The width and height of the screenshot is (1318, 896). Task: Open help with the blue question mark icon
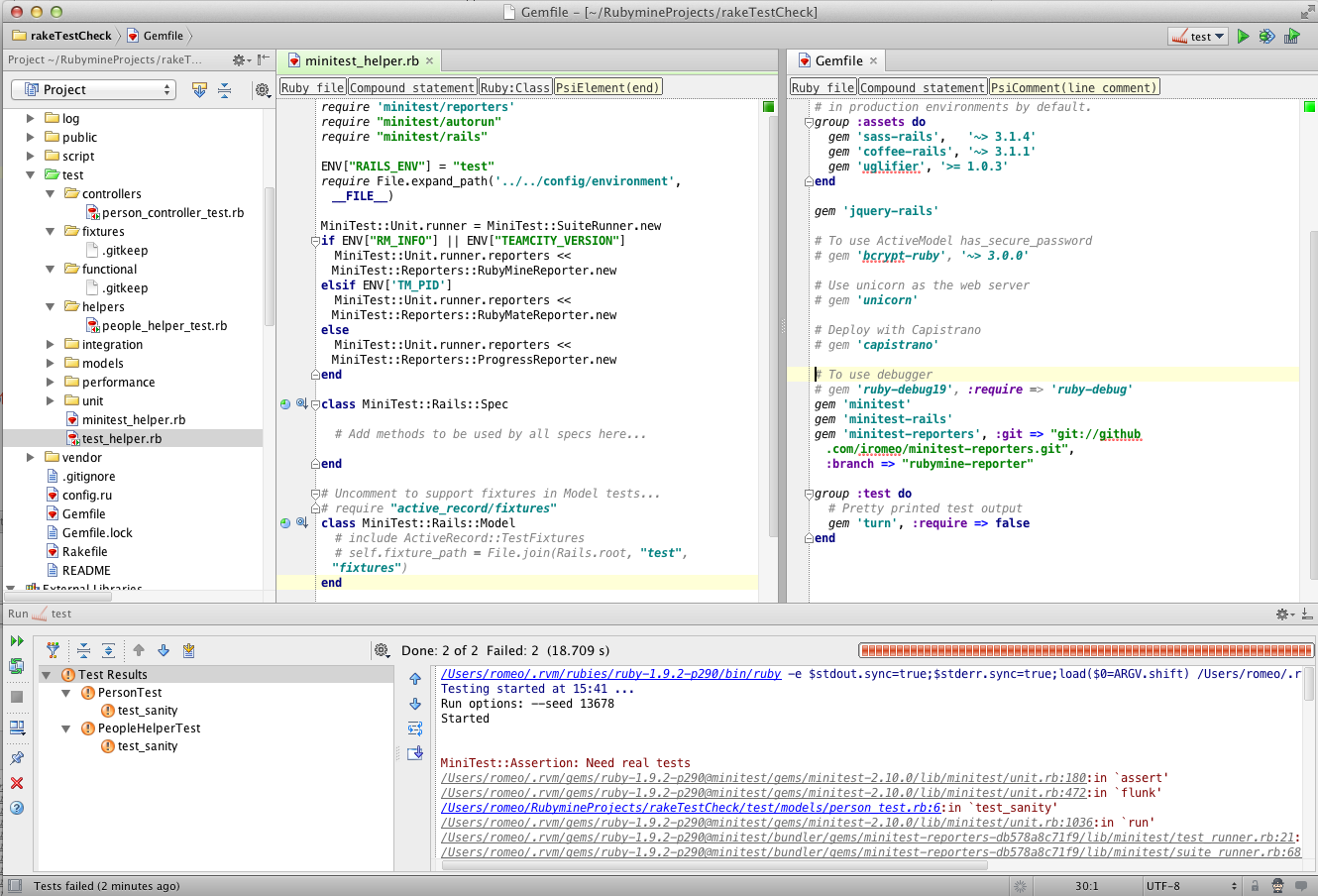tap(17, 808)
